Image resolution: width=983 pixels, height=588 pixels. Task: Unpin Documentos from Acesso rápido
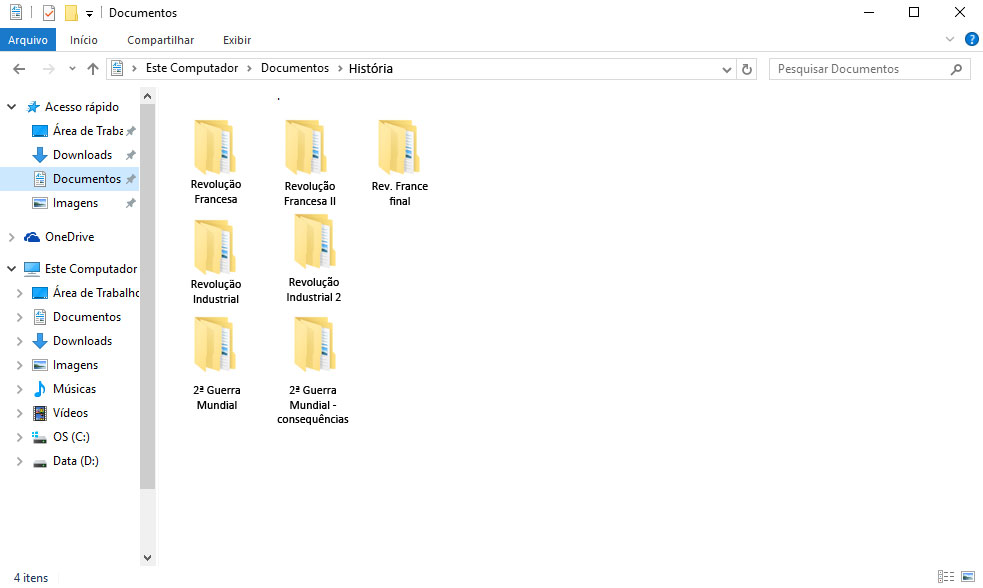[130, 178]
